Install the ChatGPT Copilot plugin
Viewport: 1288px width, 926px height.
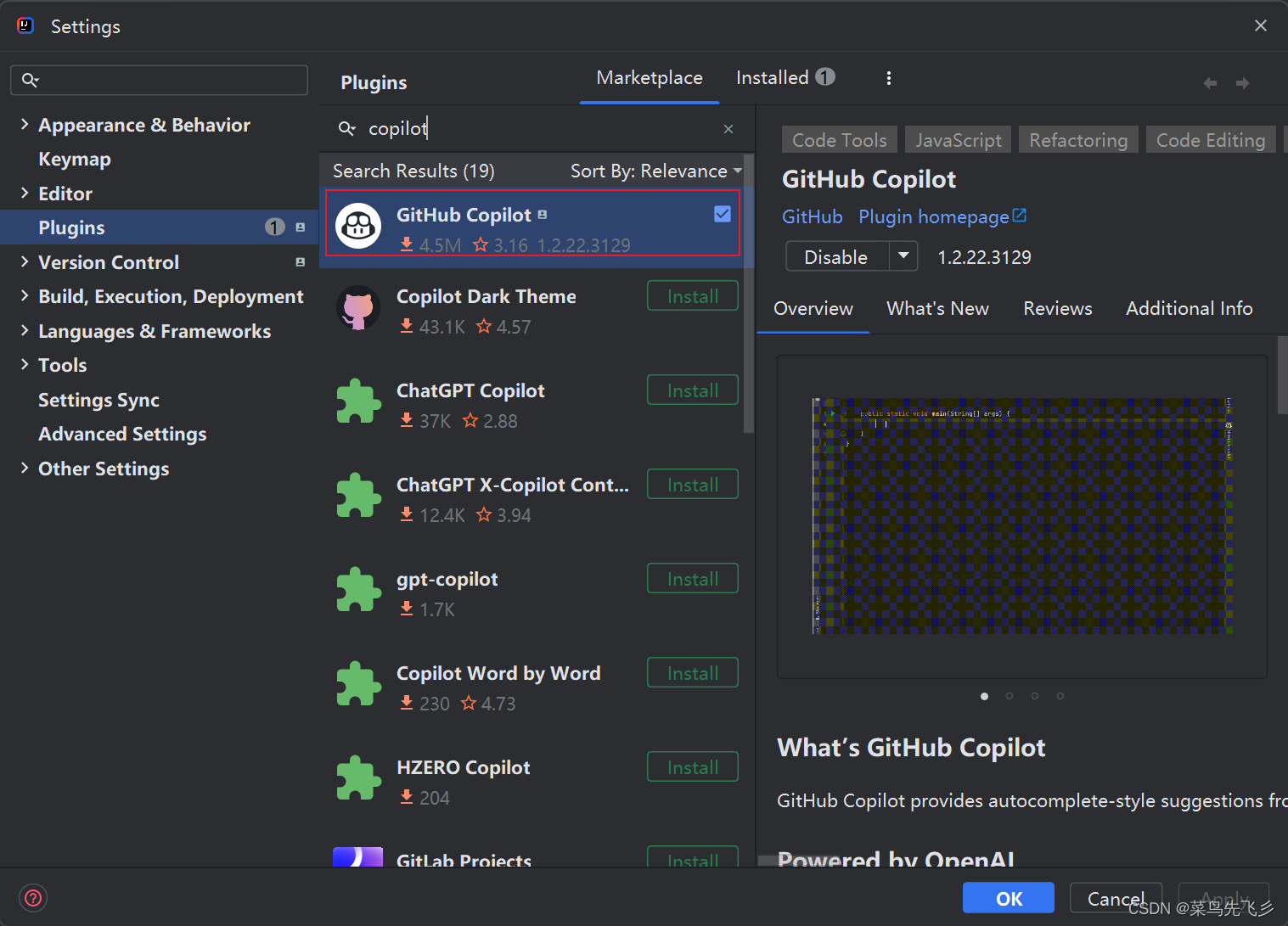pyautogui.click(x=693, y=390)
